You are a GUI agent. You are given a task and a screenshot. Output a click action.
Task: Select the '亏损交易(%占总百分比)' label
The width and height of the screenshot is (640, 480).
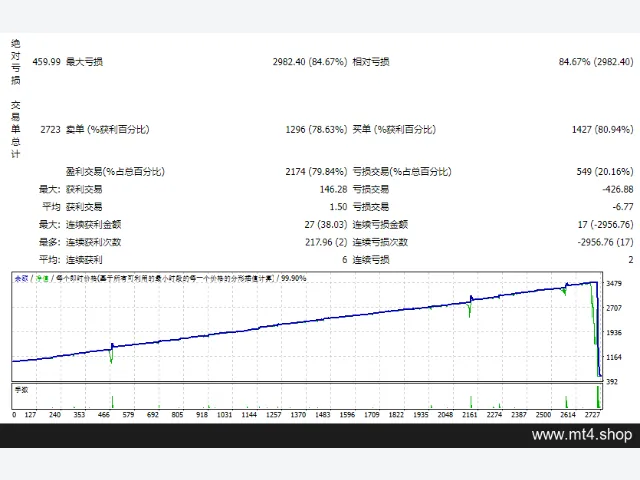pyautogui.click(x=402, y=171)
